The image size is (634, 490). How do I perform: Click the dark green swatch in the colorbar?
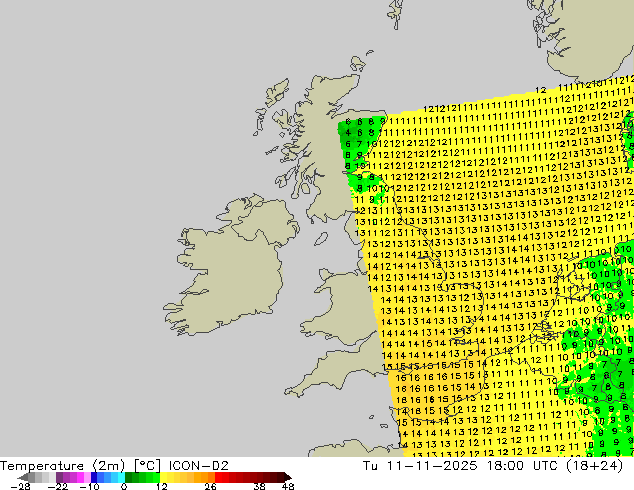128,477
